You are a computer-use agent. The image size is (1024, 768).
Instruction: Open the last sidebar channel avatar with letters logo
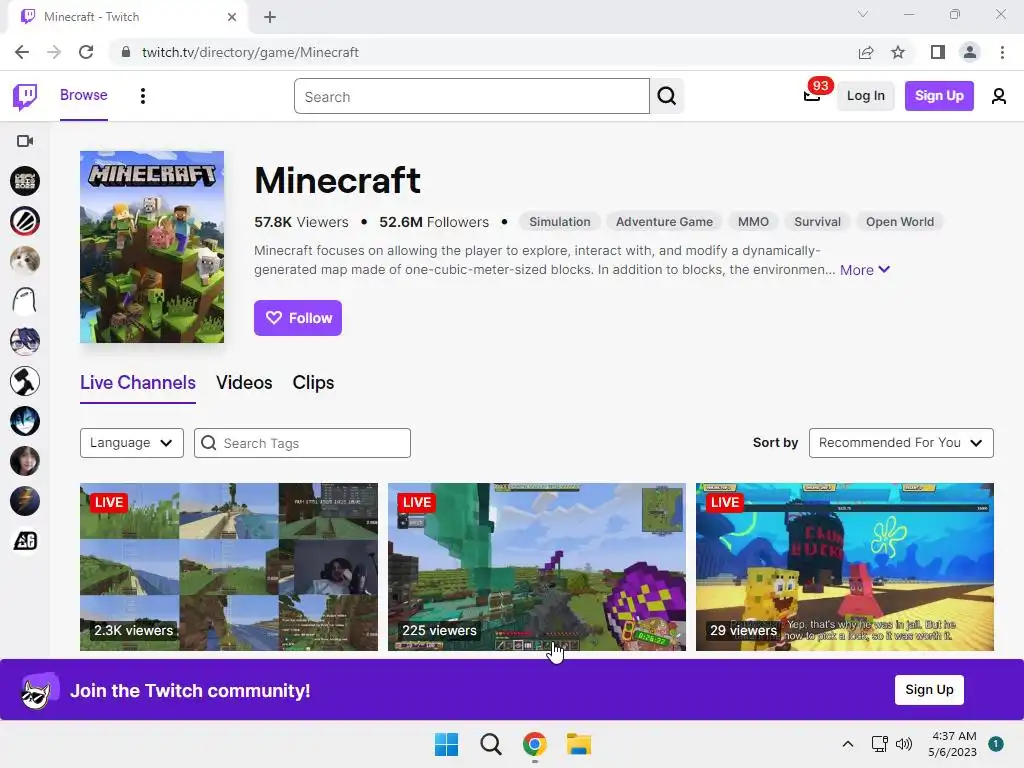(25, 541)
